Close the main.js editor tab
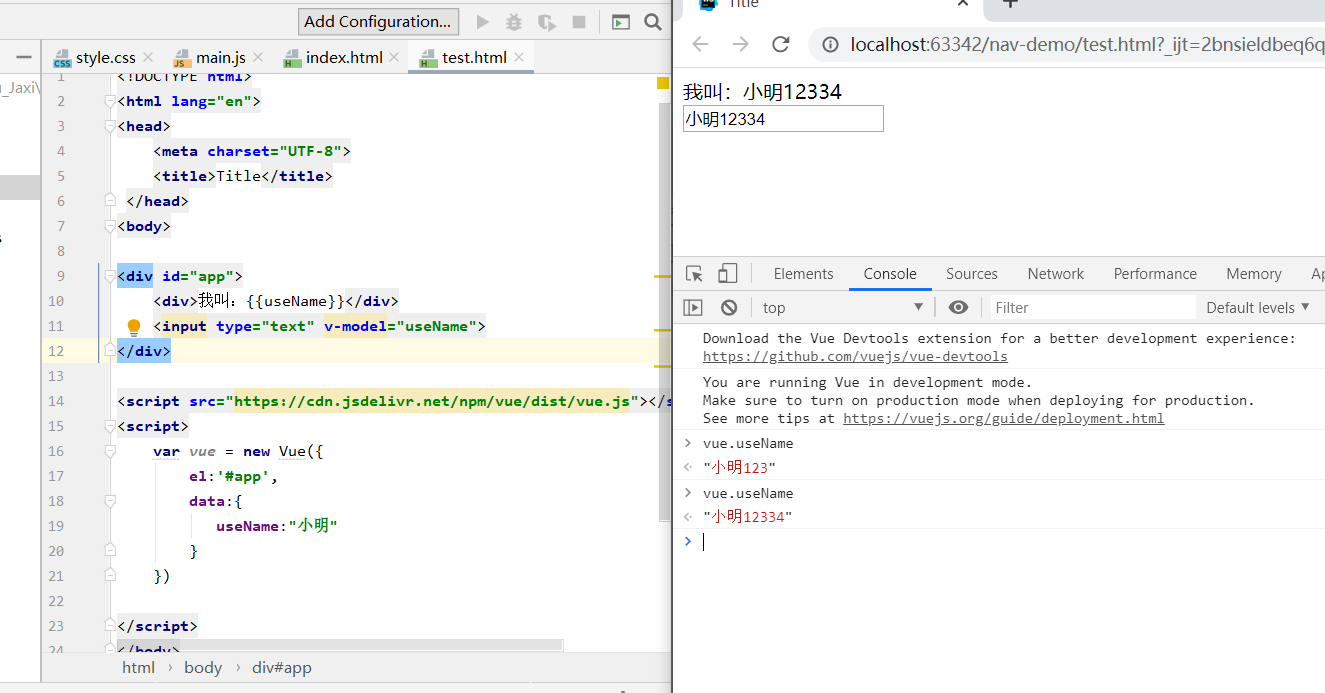This screenshot has height=693, width=1325. tap(258, 58)
